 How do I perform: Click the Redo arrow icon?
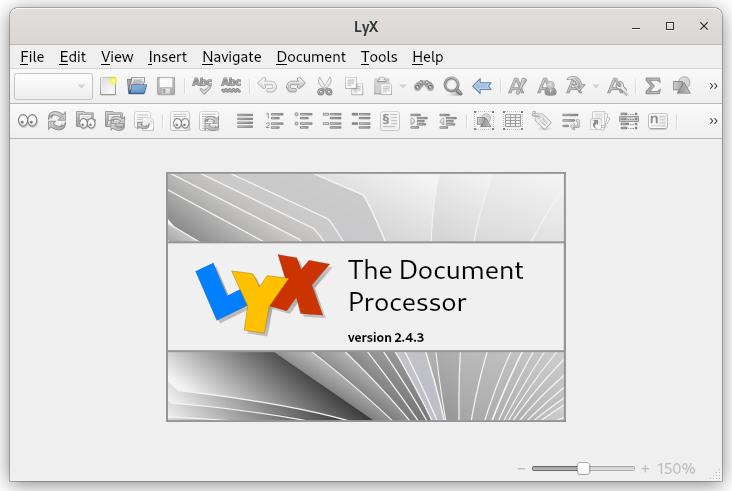coord(296,86)
